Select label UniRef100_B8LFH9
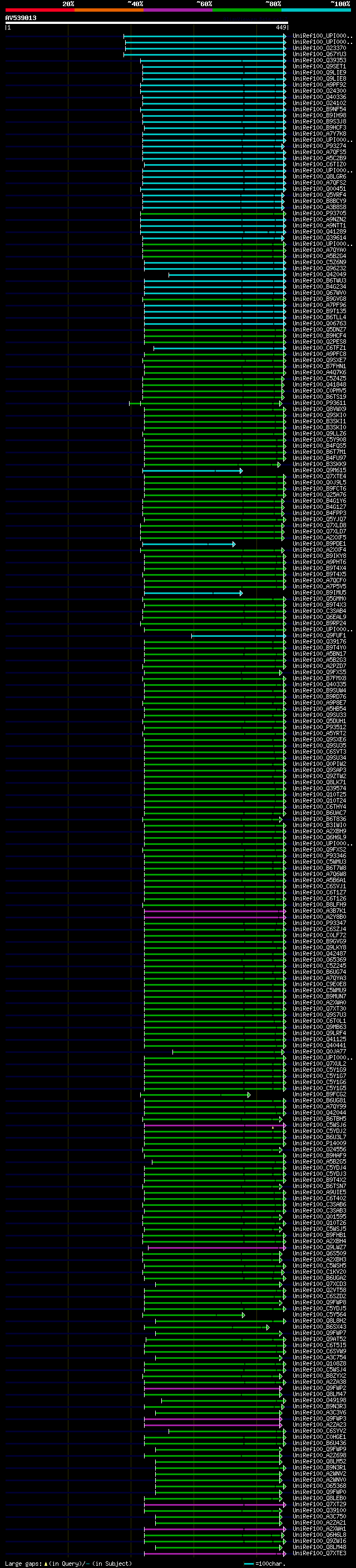Viewport: 356px width, 1568px height. coord(319,905)
